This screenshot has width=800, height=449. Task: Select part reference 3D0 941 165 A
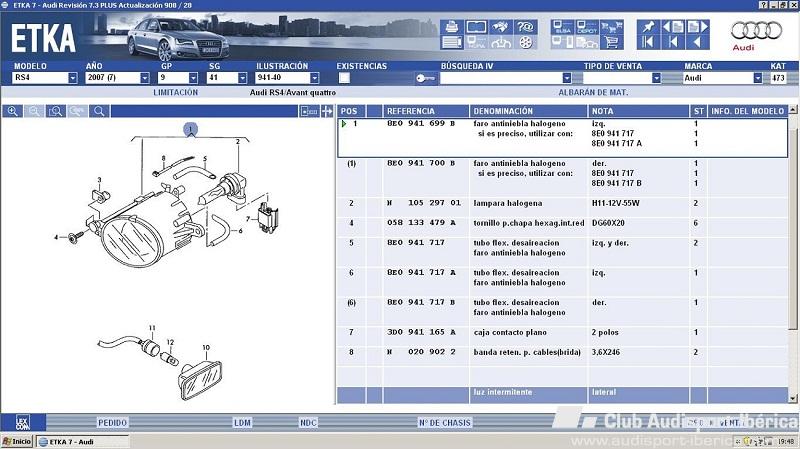click(x=421, y=332)
